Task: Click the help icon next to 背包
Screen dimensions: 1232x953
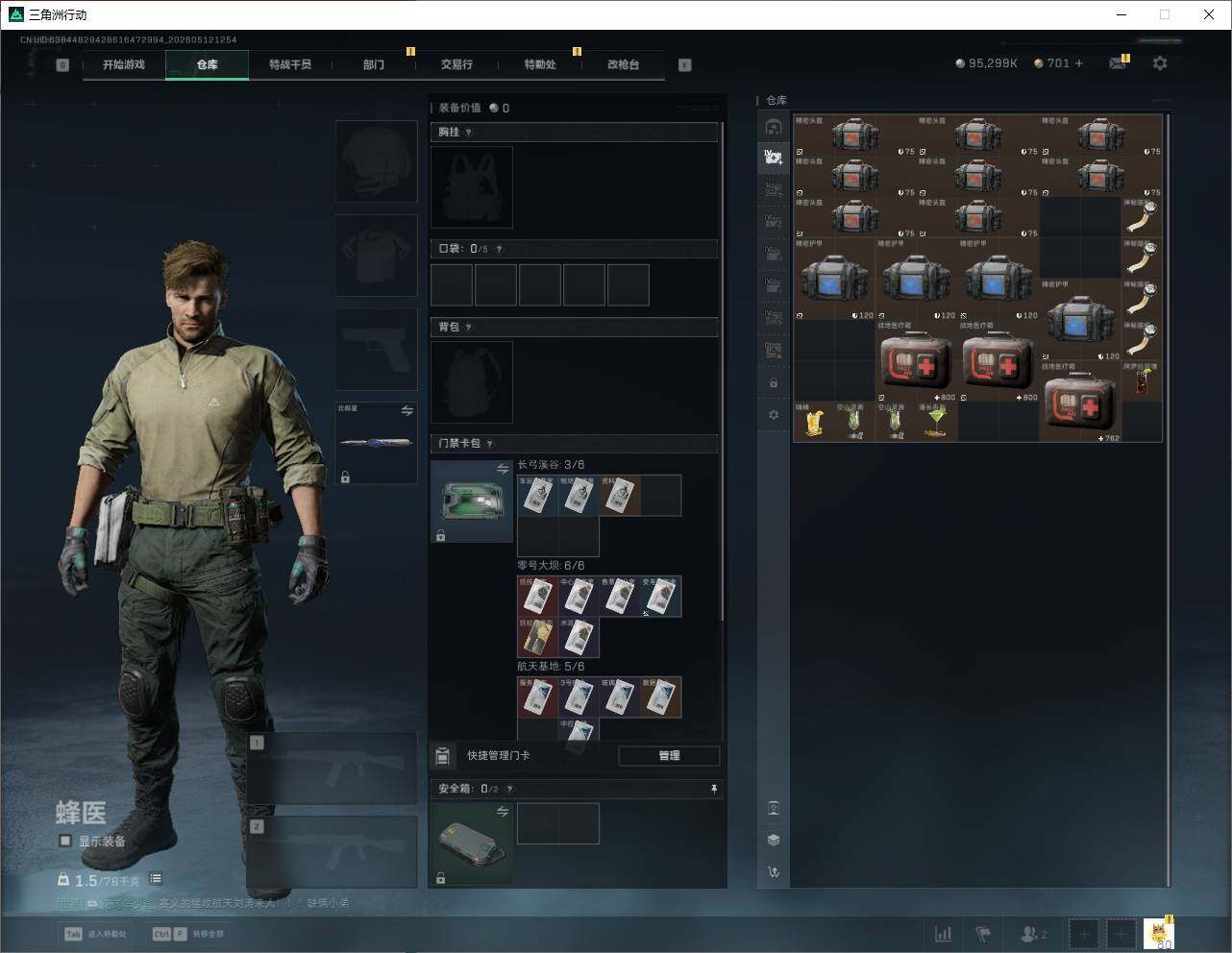Action: 469,328
